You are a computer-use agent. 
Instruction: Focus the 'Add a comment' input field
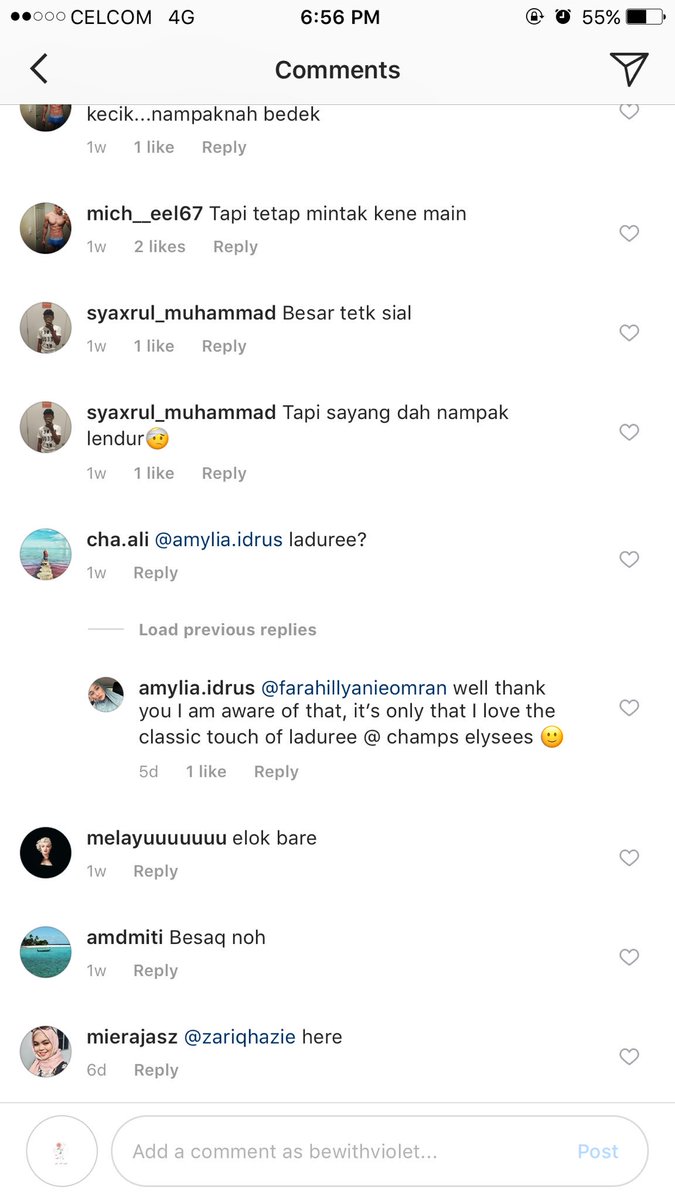pyautogui.click(x=380, y=1151)
